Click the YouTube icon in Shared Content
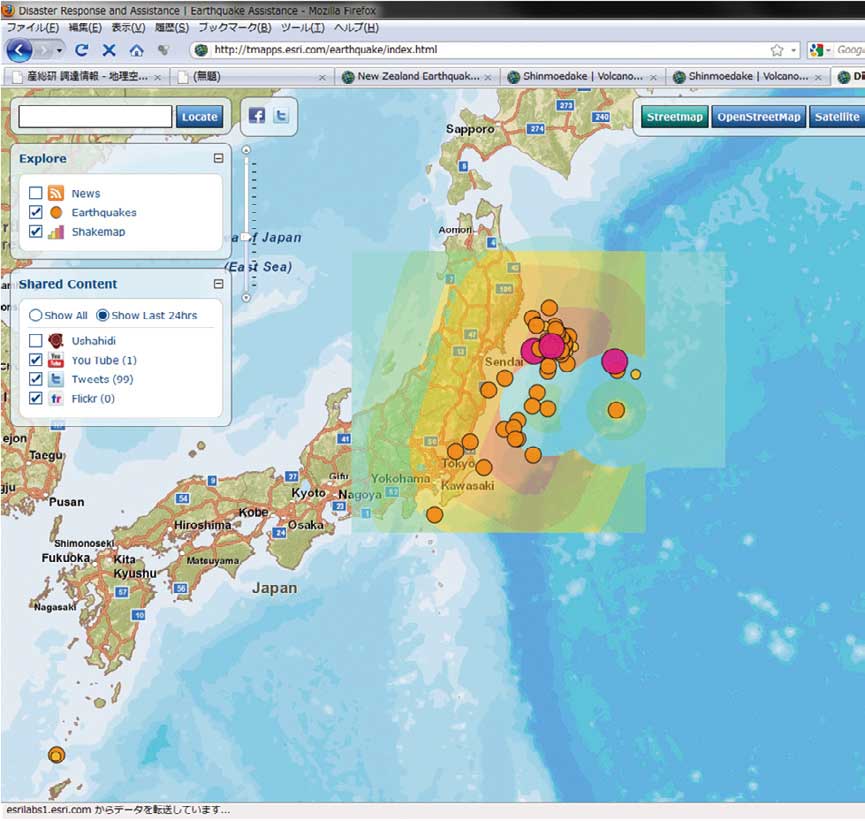The width and height of the screenshot is (865, 821). pos(56,360)
